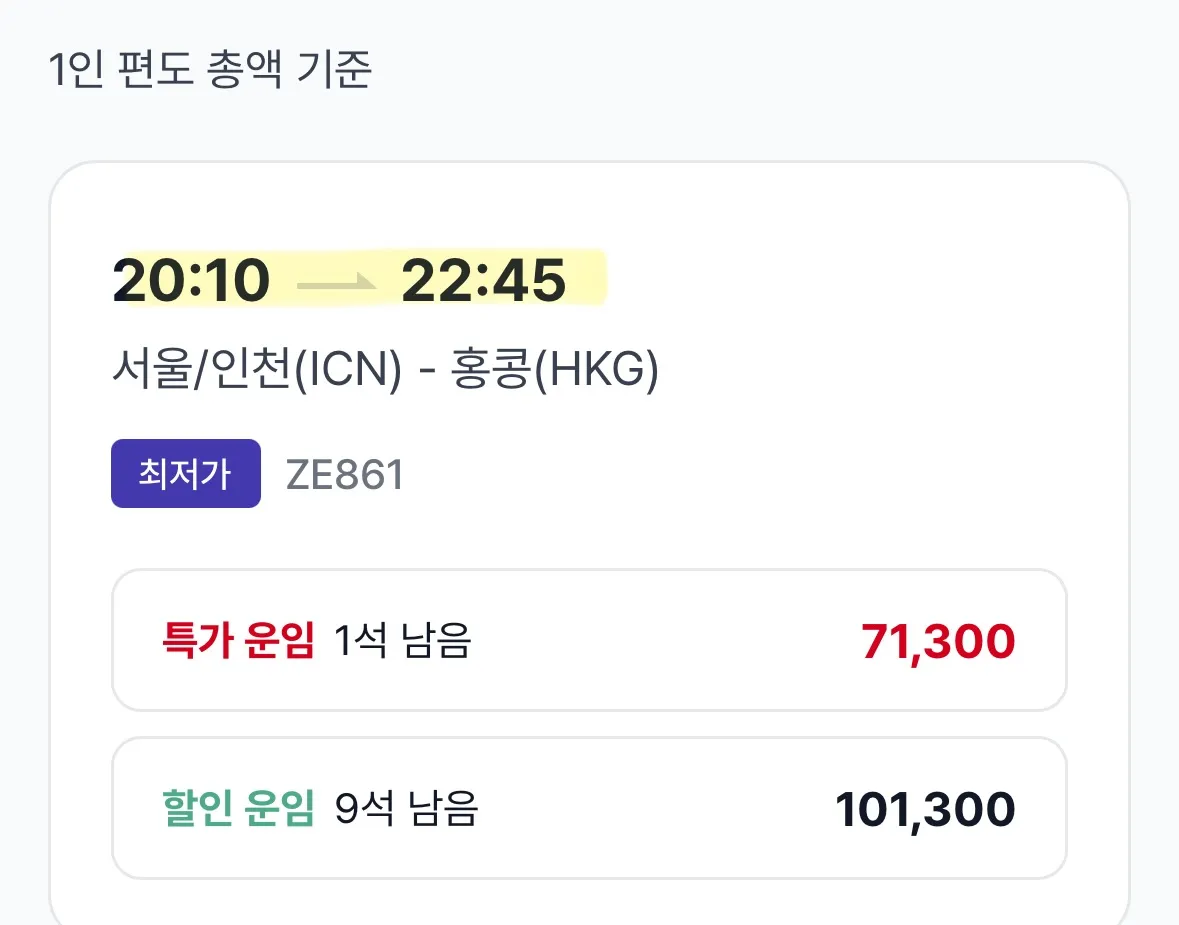
Task: Click the red 71,300 price
Action: pos(938,641)
